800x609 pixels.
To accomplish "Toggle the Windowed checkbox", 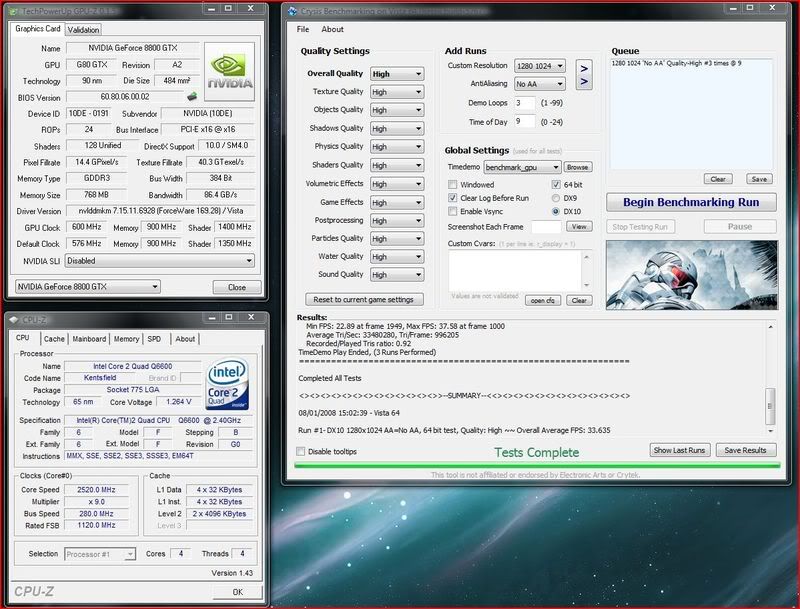I will click(453, 184).
